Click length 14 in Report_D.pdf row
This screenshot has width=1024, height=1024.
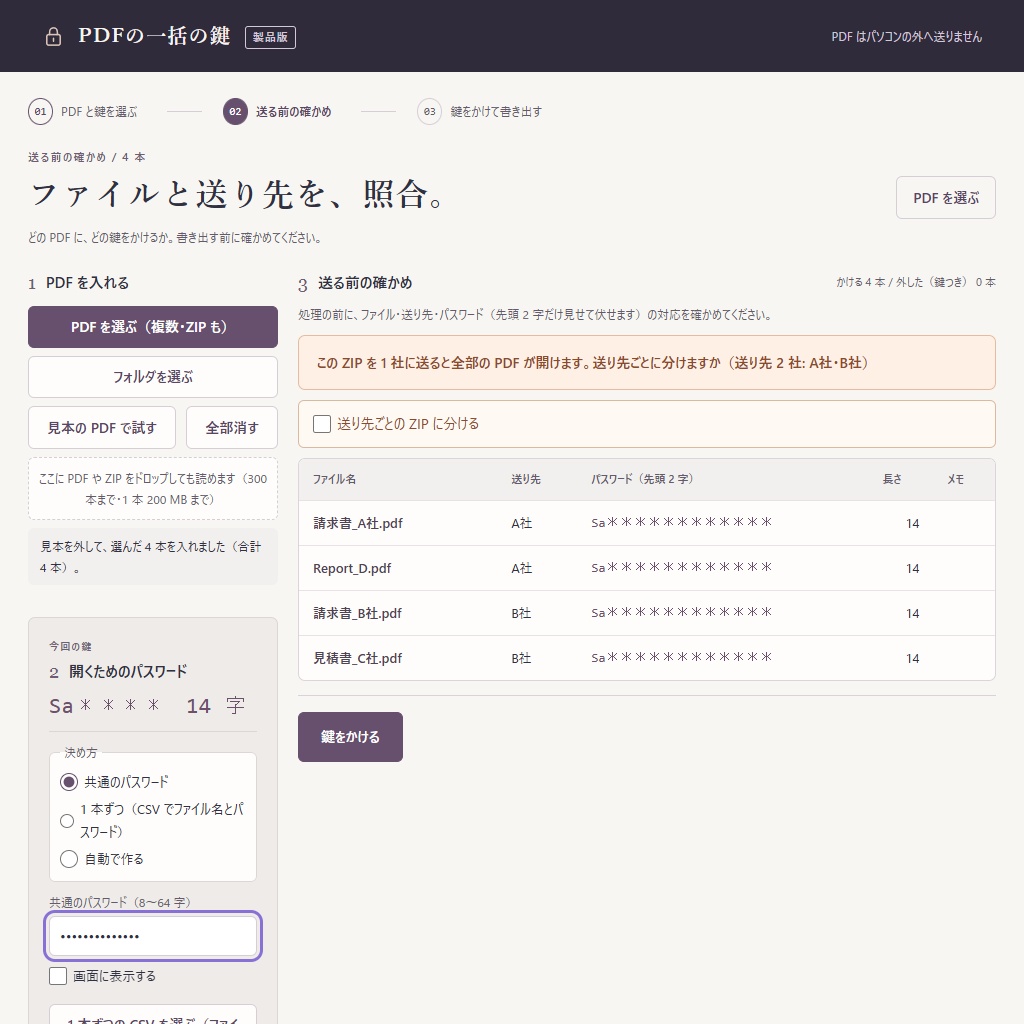(912, 569)
